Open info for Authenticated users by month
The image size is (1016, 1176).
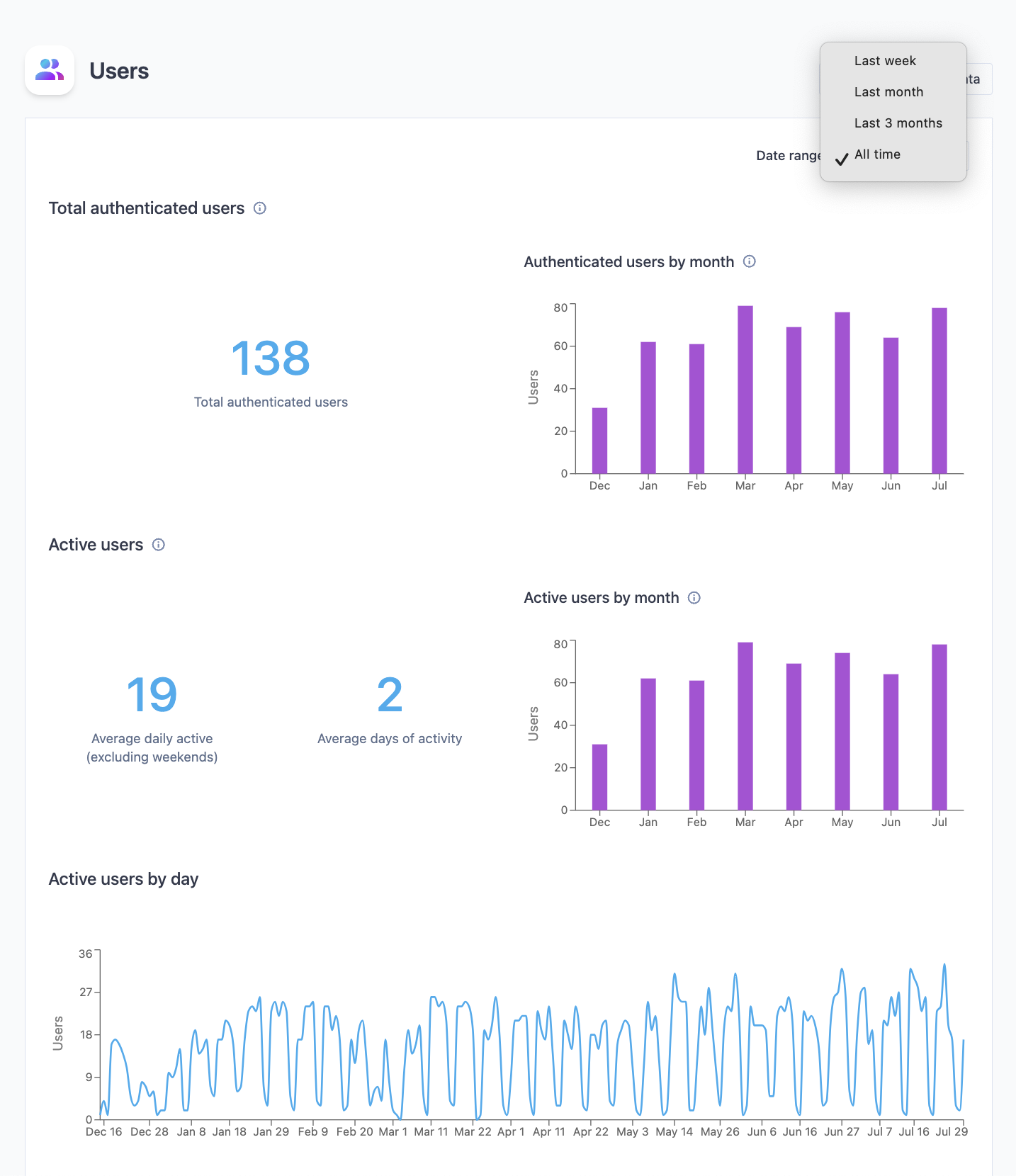[x=750, y=261]
